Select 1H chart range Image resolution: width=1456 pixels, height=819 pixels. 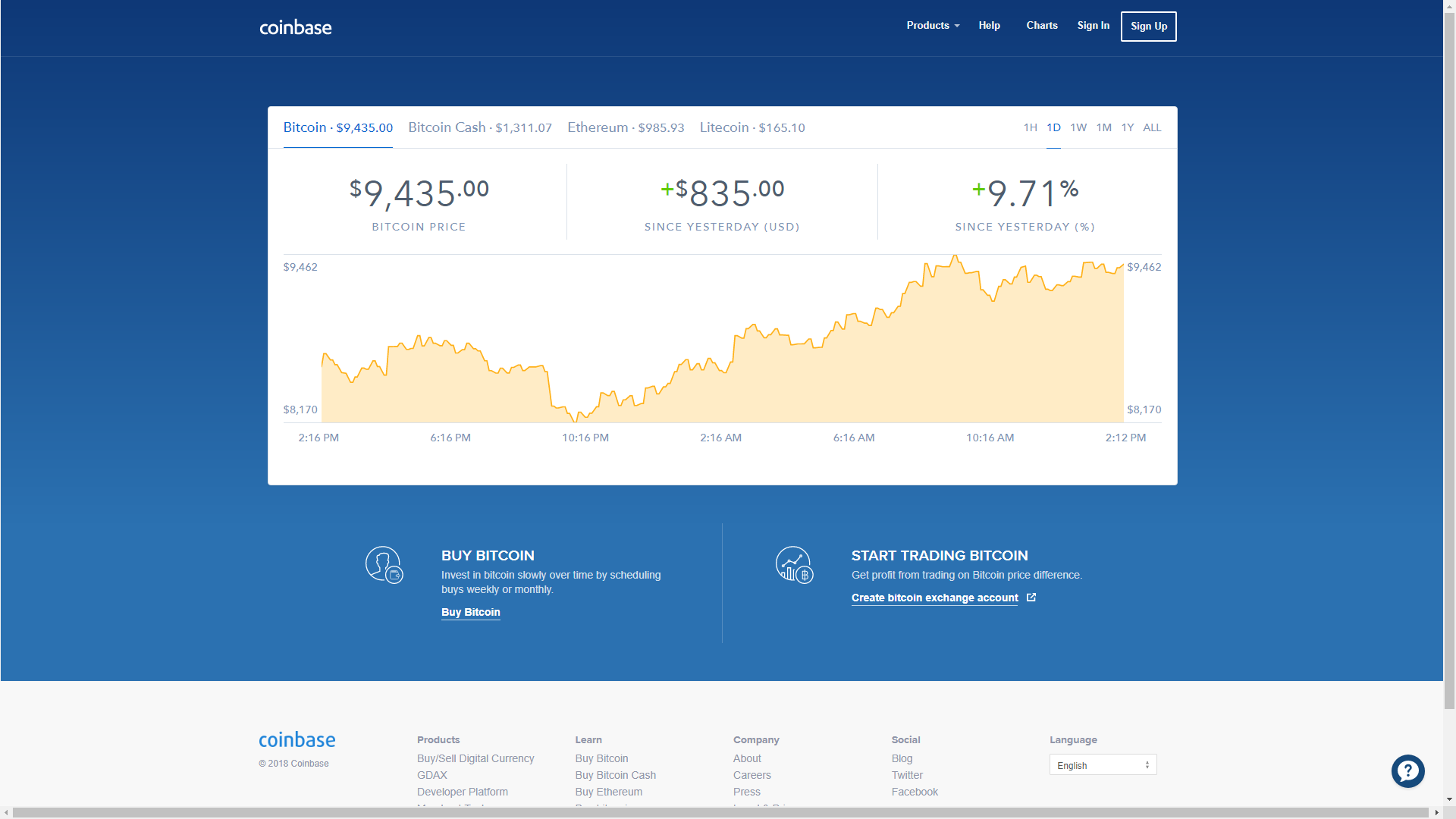(1030, 127)
